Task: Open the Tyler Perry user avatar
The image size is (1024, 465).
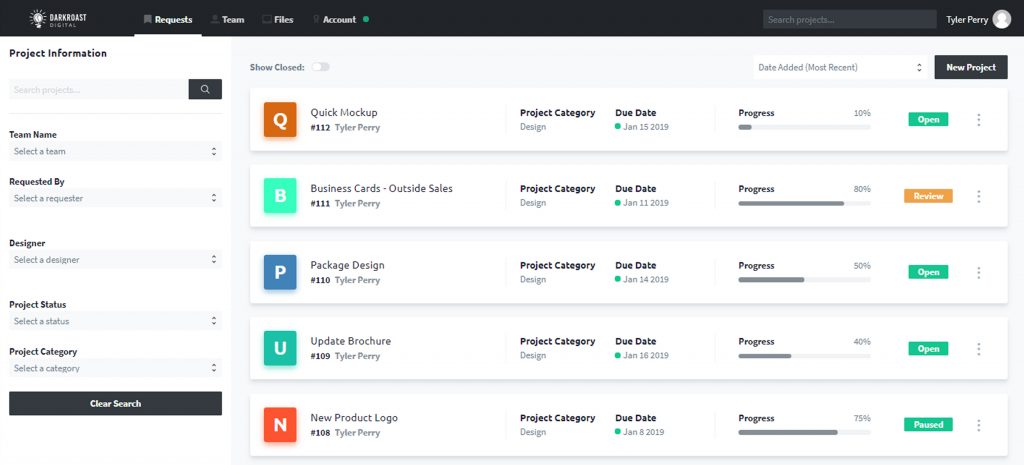Action: (x=1002, y=19)
